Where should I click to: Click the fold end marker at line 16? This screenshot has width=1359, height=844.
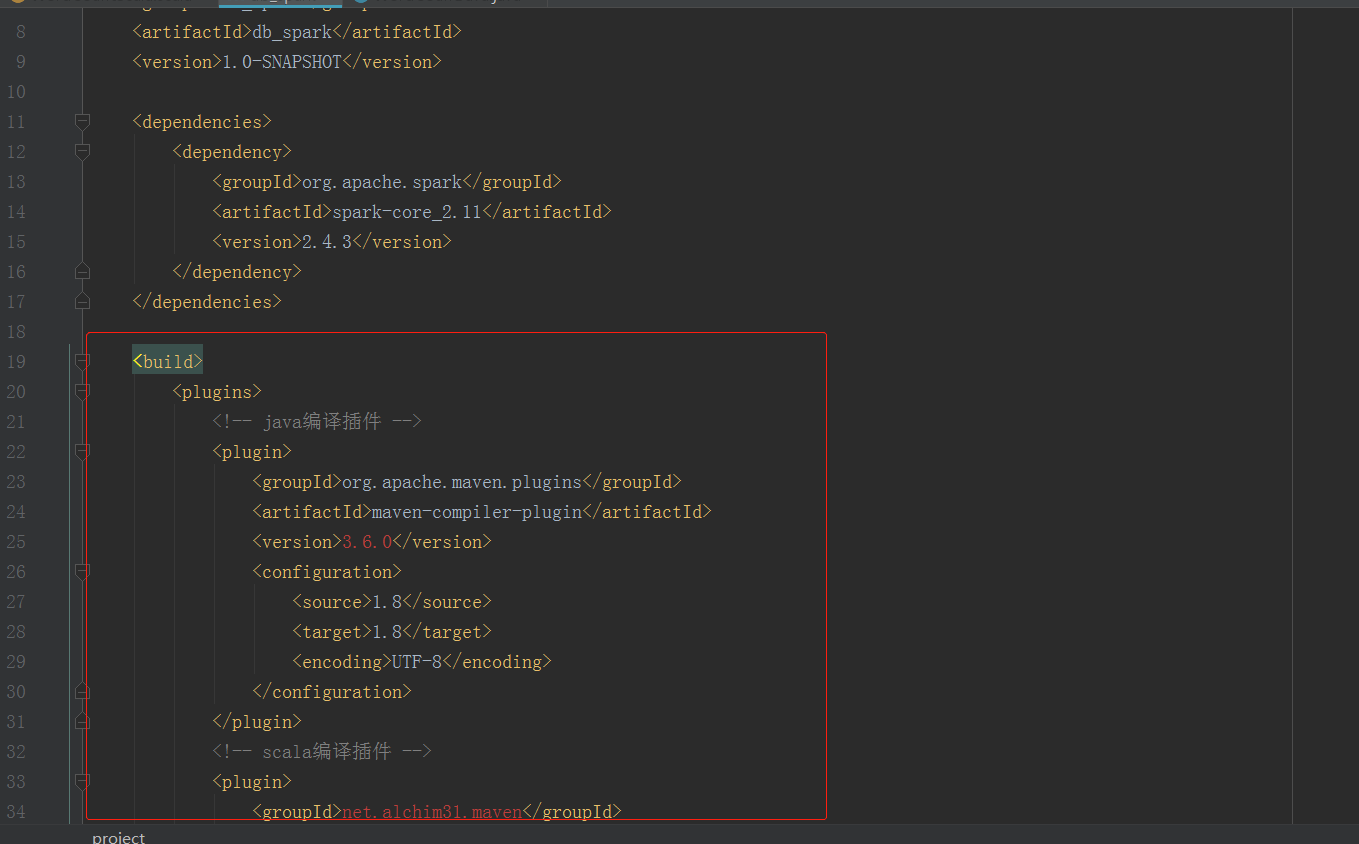click(82, 271)
